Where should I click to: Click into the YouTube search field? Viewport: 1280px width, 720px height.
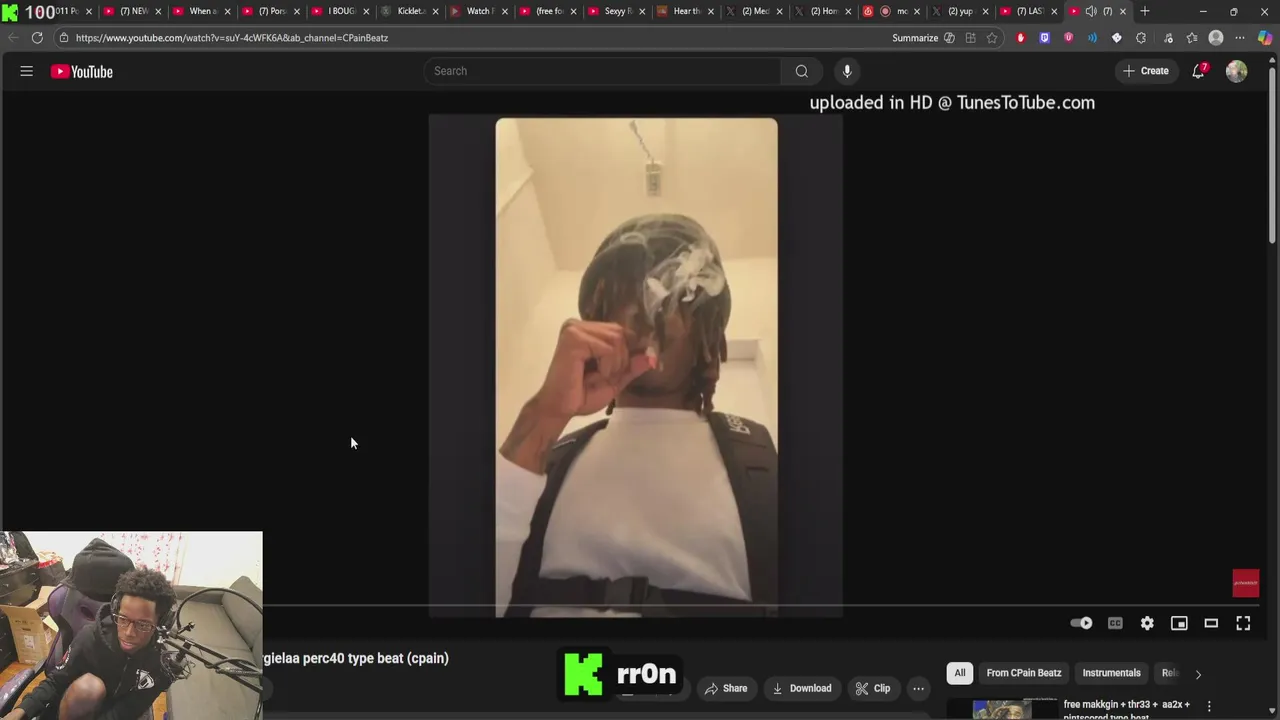pos(602,71)
